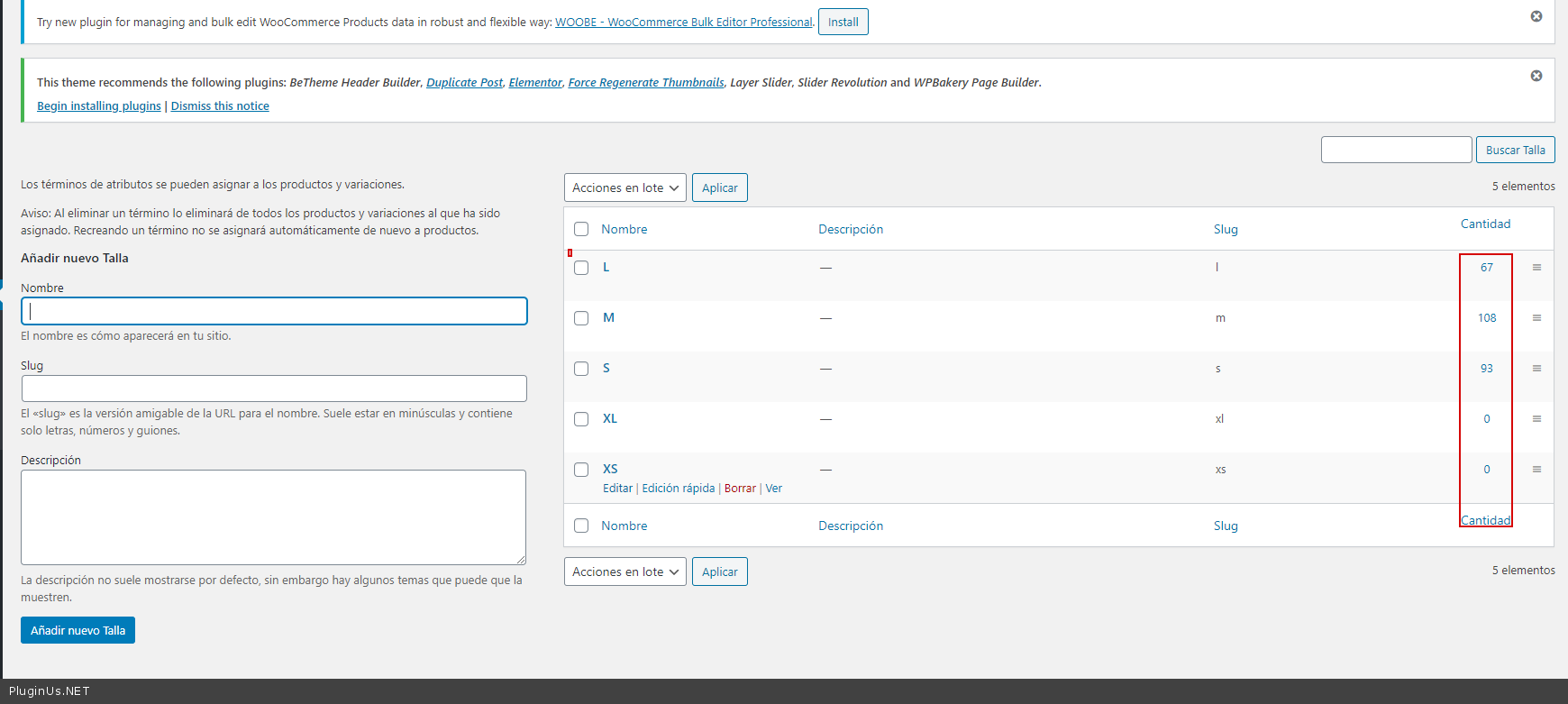The image size is (1568, 704).
Task: Click the reorder handle for S row
Action: [1536, 369]
